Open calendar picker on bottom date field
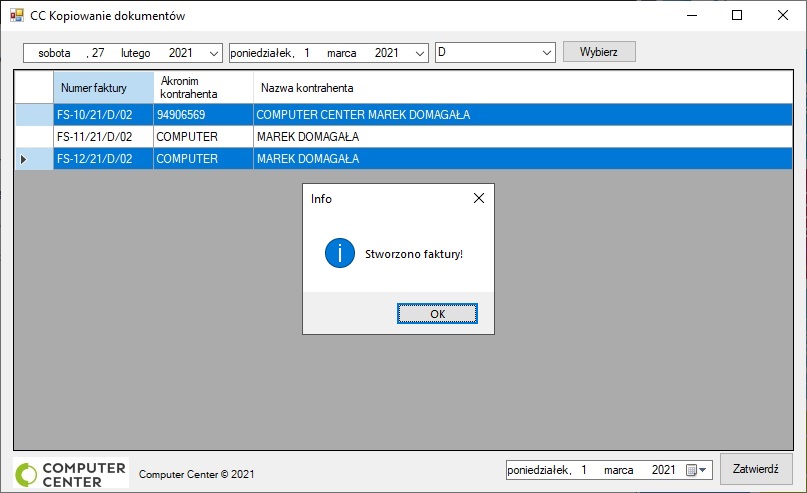 point(697,470)
